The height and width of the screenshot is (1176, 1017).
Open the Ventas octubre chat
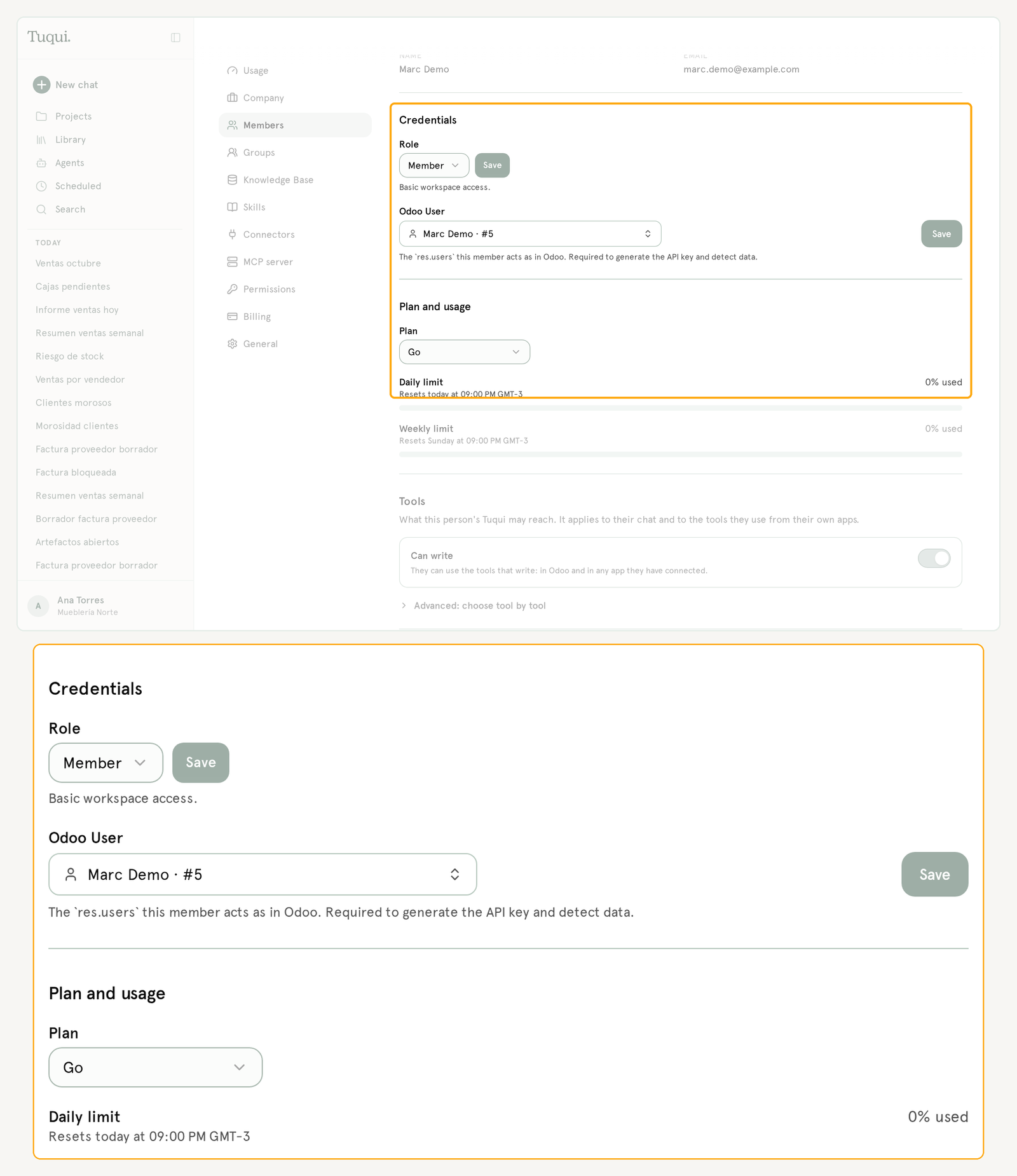click(x=68, y=263)
